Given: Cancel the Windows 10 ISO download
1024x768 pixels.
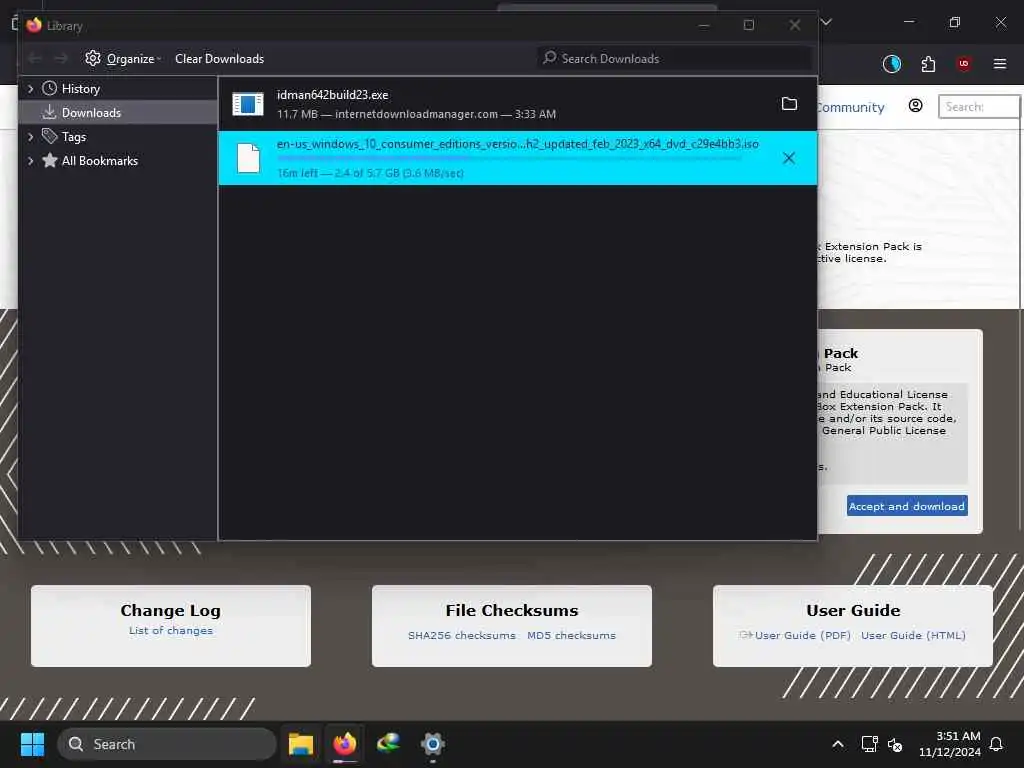Looking at the screenshot, I should (x=789, y=158).
